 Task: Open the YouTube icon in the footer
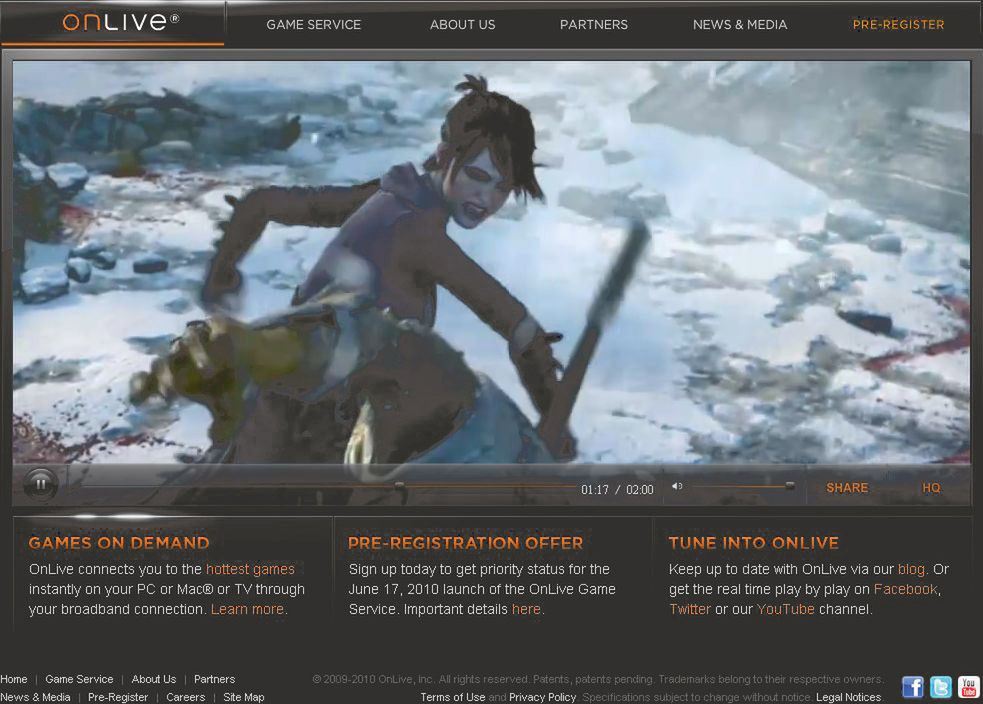(x=969, y=687)
